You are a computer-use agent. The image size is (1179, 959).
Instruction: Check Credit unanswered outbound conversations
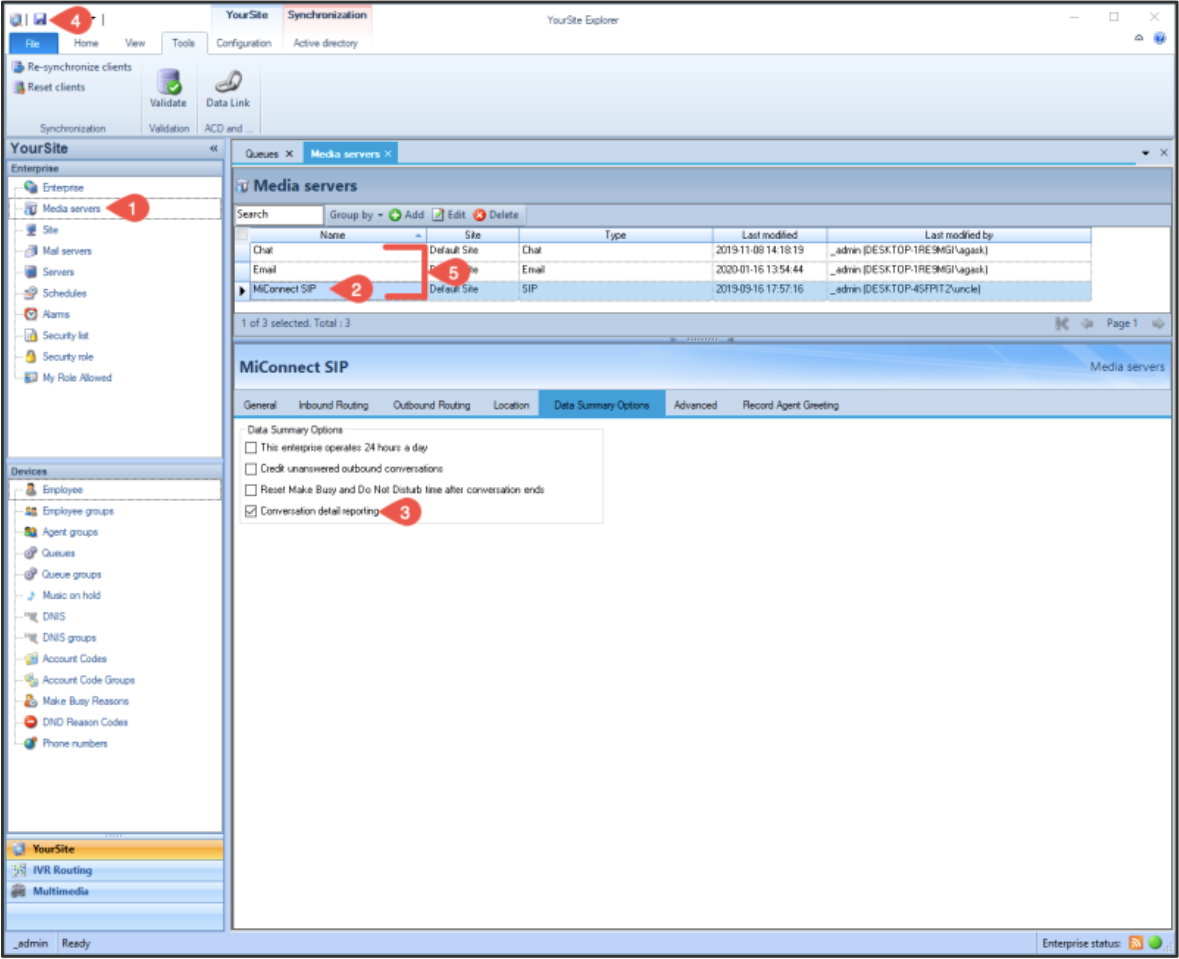pyautogui.click(x=251, y=468)
